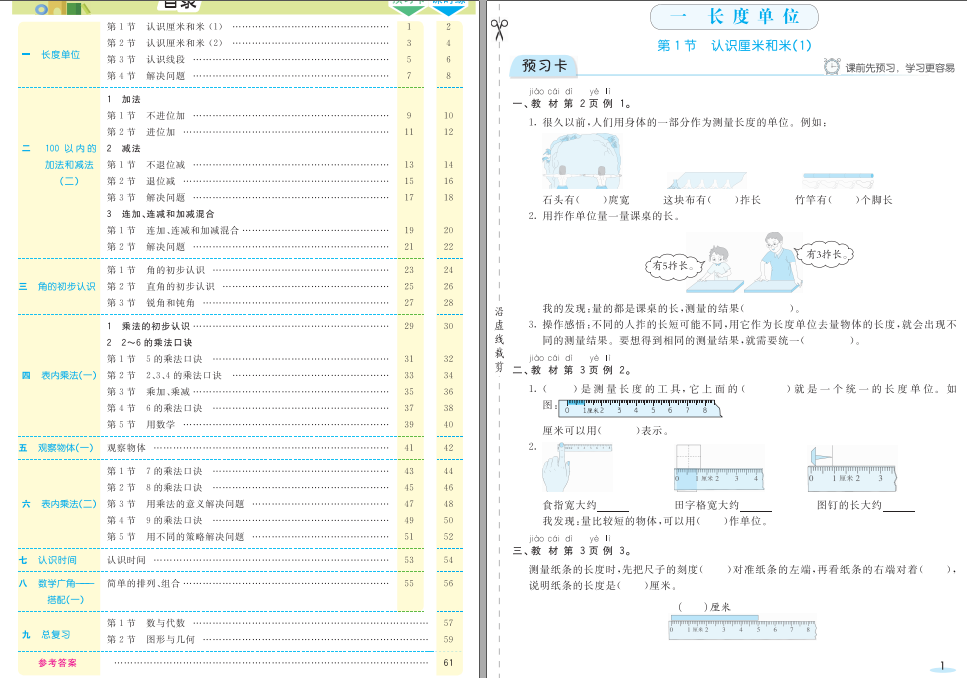
Task: Click the ruler picture above 田字格宽大约
Action: [720, 468]
